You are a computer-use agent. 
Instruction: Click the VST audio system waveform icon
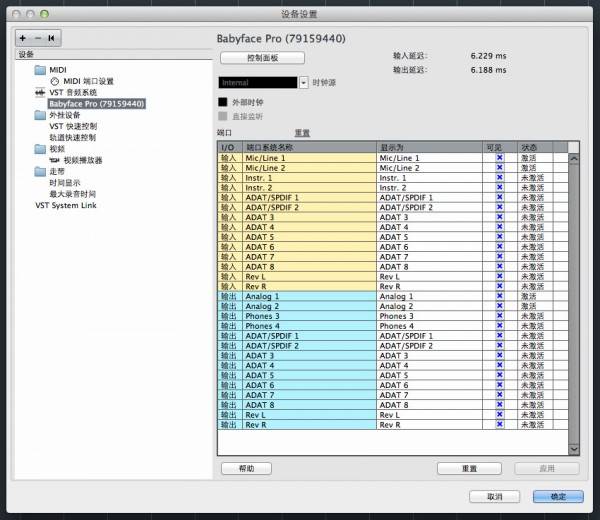tap(40, 93)
